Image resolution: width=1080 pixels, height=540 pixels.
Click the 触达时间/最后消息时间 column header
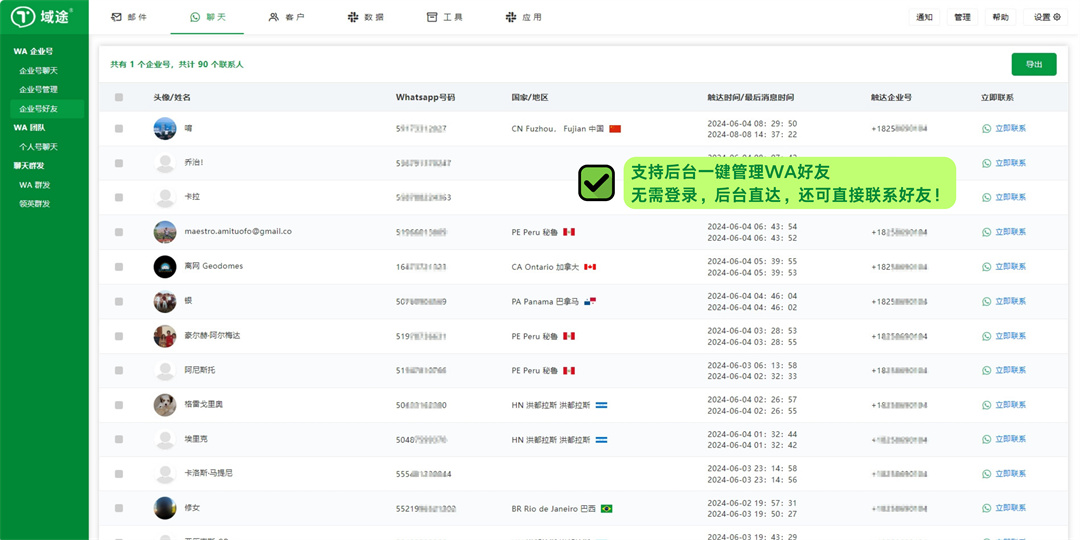coord(750,98)
